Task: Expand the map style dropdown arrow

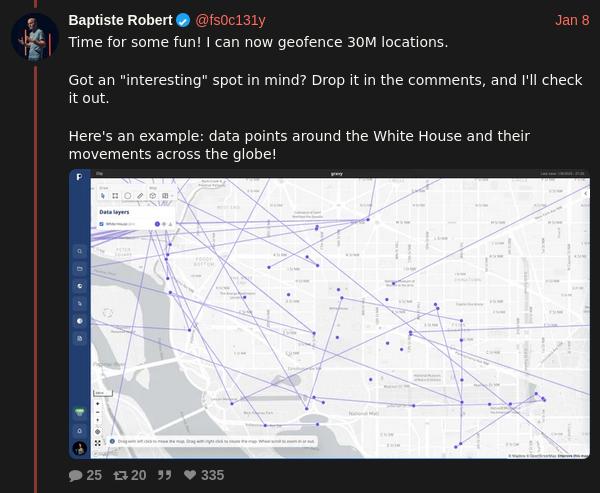Action: click(172, 196)
